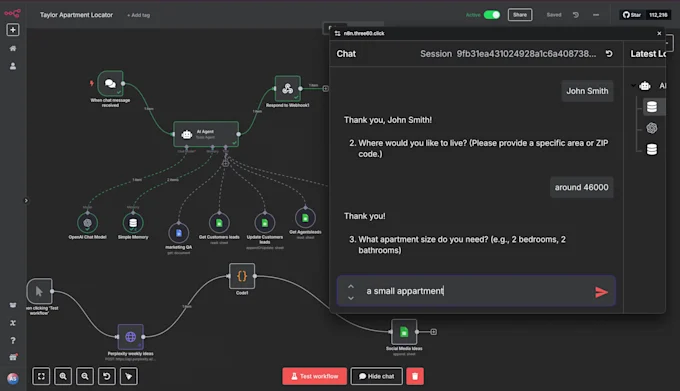Open workflow history icon
The width and height of the screenshot is (680, 391).
pyautogui.click(x=575, y=15)
